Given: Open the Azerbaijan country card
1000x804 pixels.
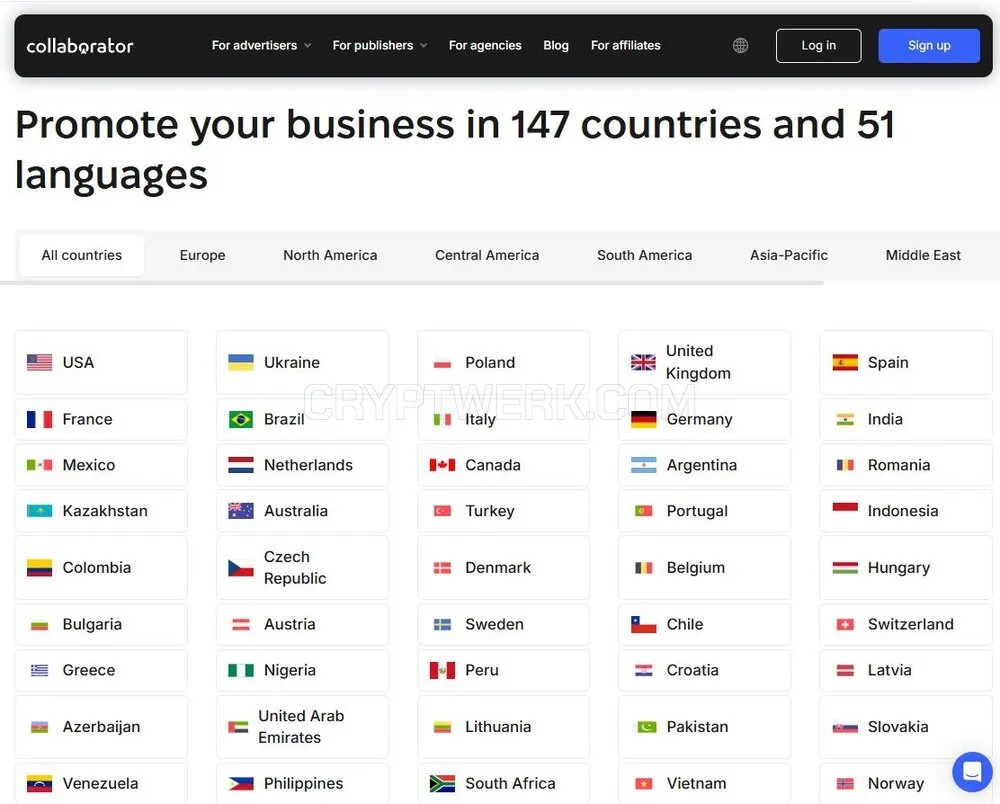Looking at the screenshot, I should click(x=101, y=727).
